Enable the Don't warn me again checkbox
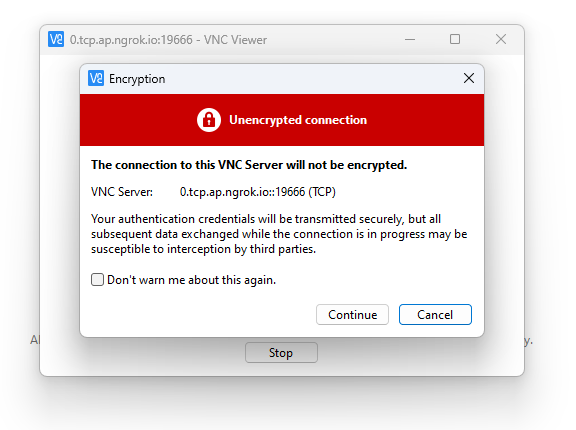Viewport: 576px width, 430px height. [x=97, y=279]
